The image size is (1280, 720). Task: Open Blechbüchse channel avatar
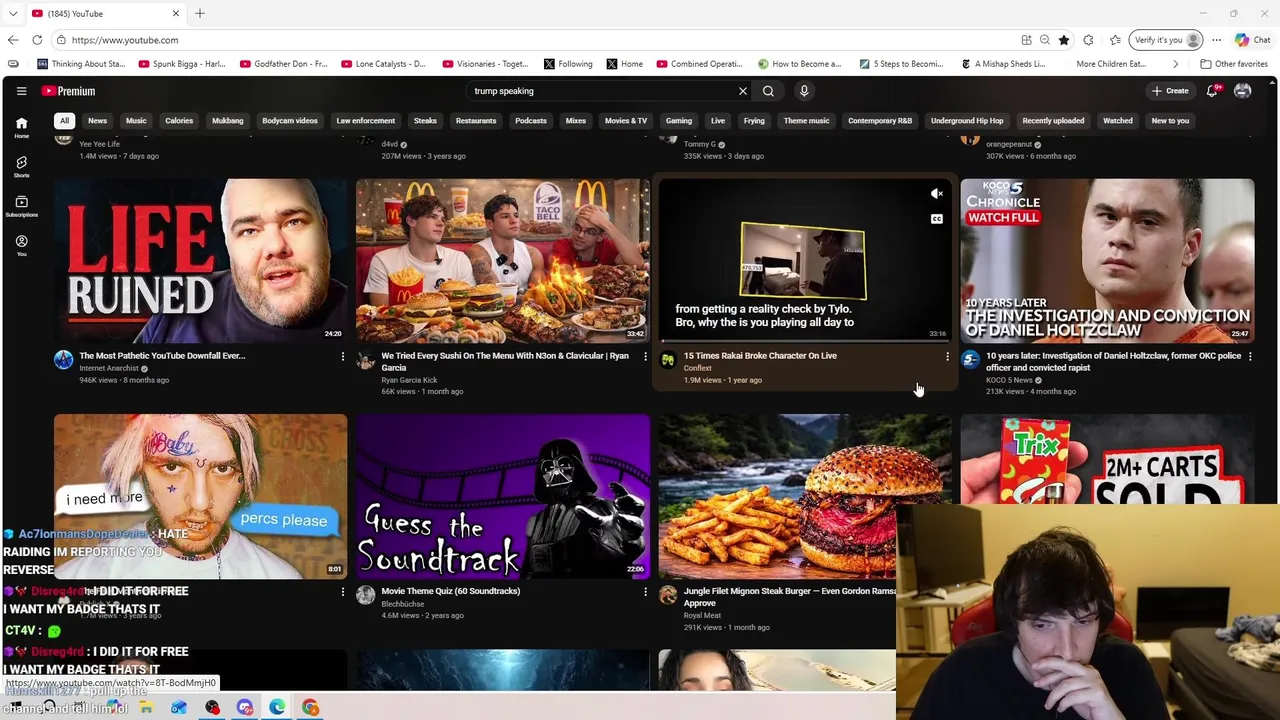click(365, 596)
